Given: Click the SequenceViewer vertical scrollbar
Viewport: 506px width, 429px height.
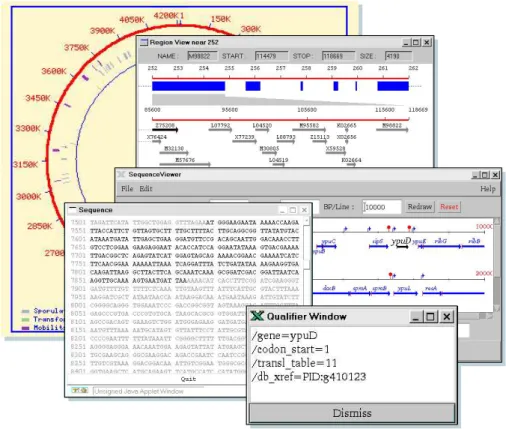Looking at the screenshot, I should (x=497, y=265).
